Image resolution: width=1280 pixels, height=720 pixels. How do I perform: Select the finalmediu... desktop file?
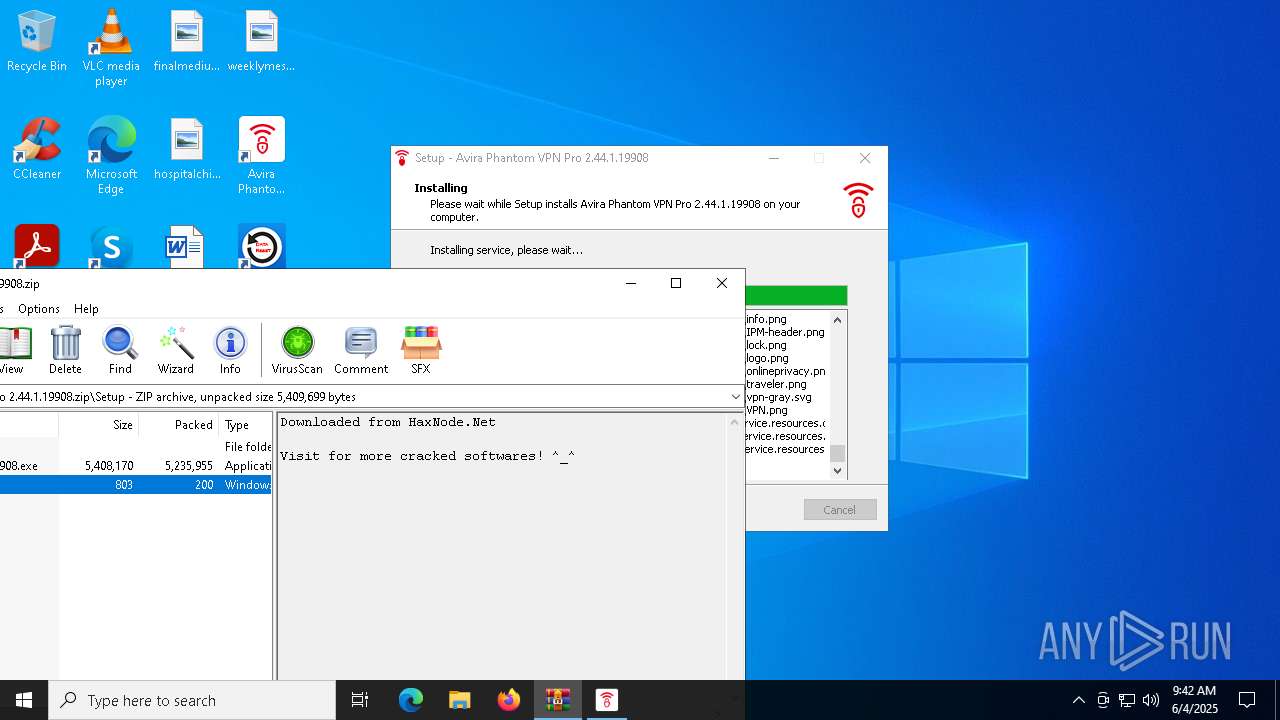[x=187, y=41]
